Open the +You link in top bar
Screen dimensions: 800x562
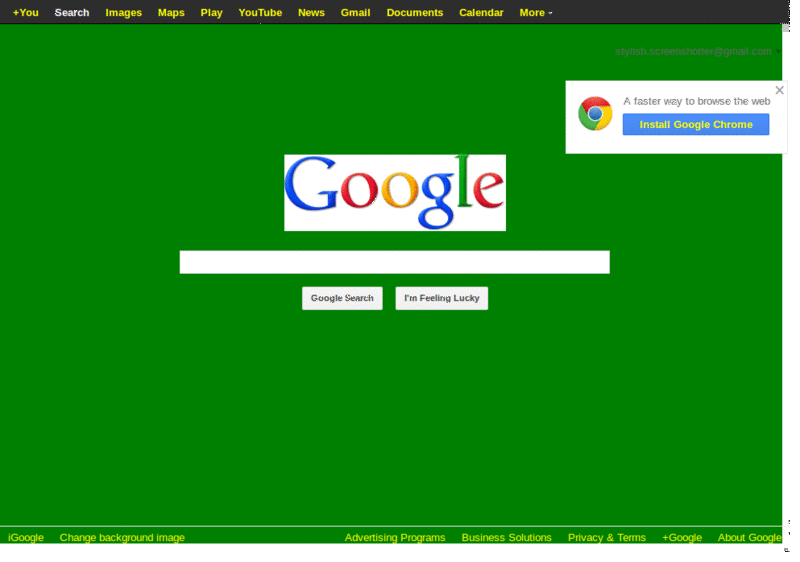(26, 13)
